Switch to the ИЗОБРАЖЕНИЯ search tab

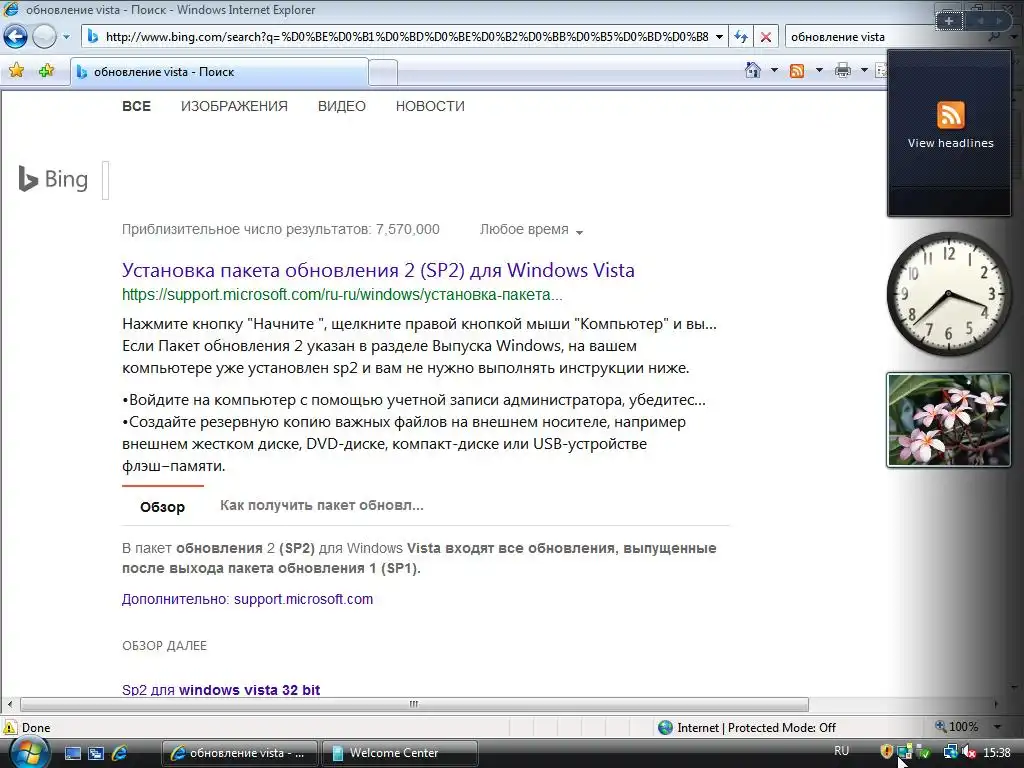(234, 106)
